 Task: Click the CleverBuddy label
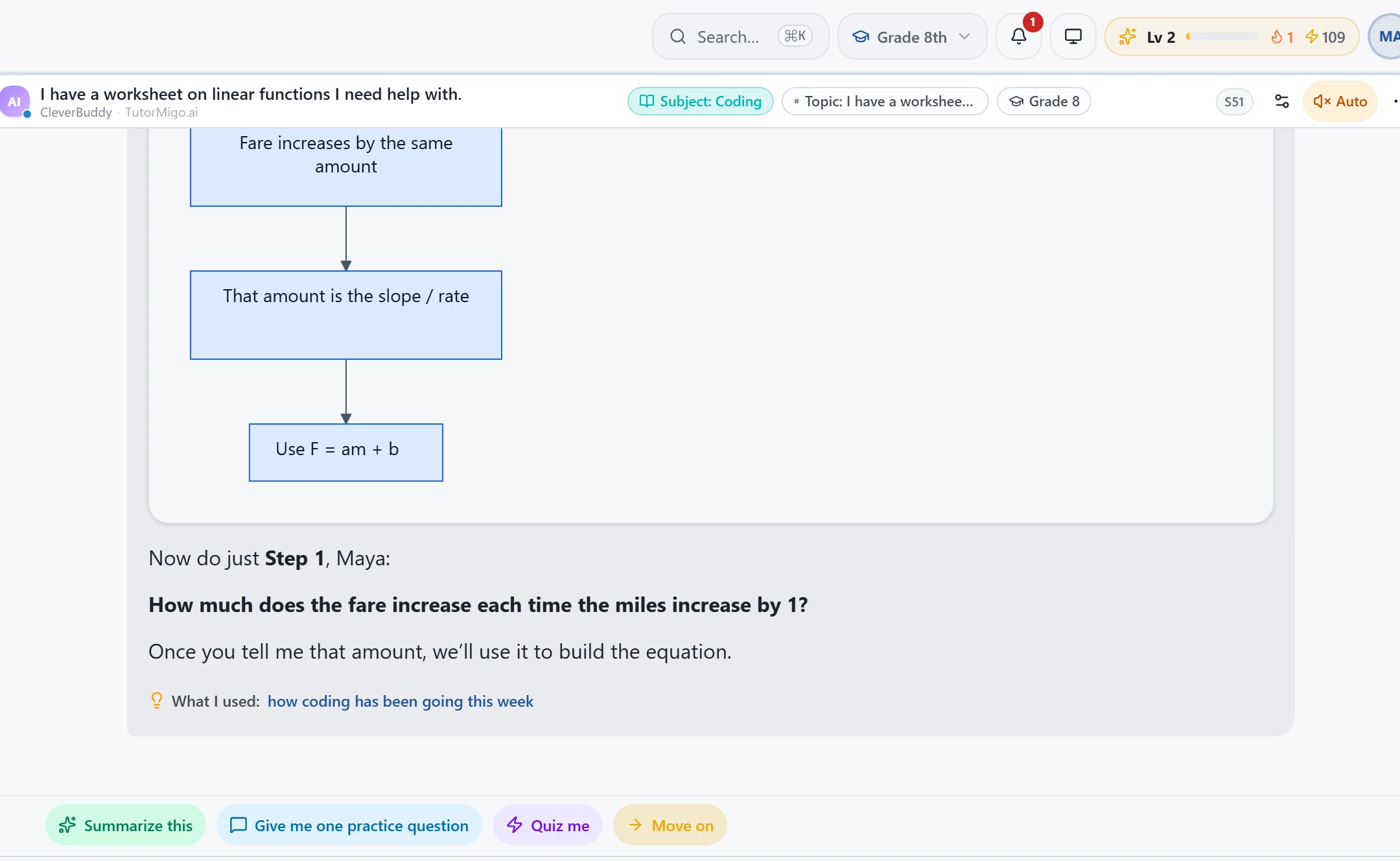76,112
